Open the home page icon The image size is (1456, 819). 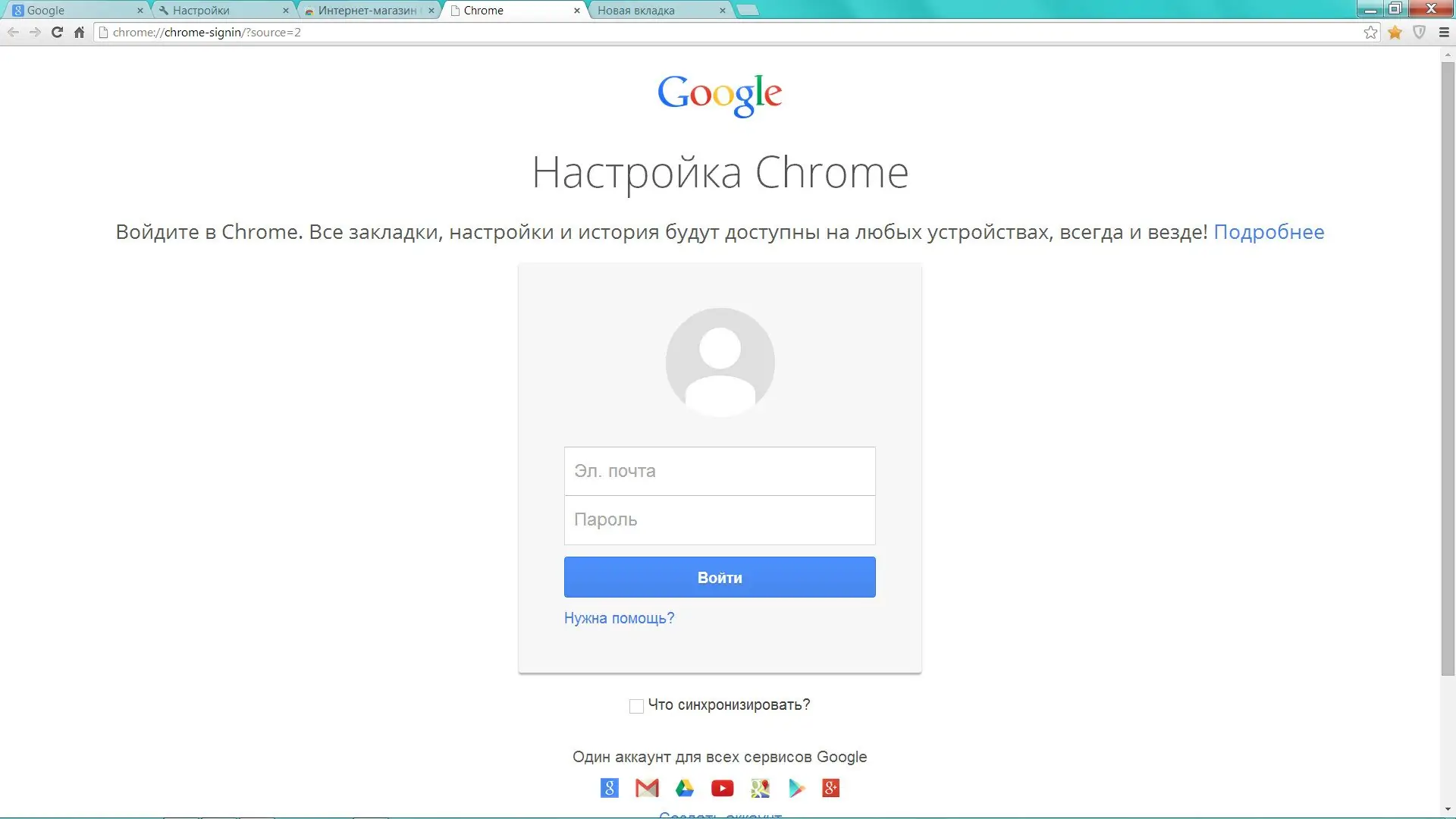pos(79,32)
